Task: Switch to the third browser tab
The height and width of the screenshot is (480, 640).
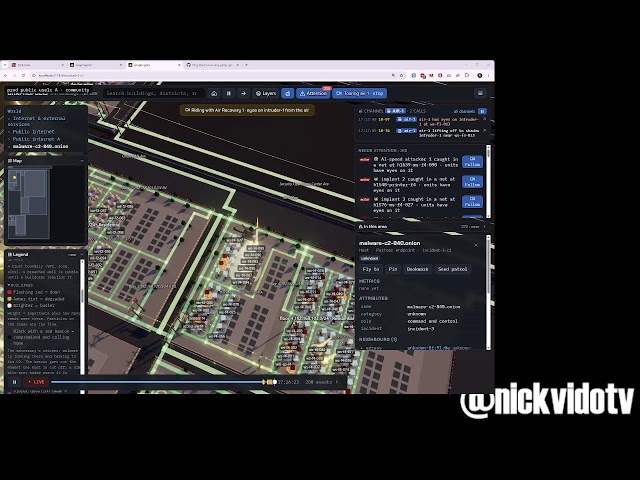Action: [154, 65]
